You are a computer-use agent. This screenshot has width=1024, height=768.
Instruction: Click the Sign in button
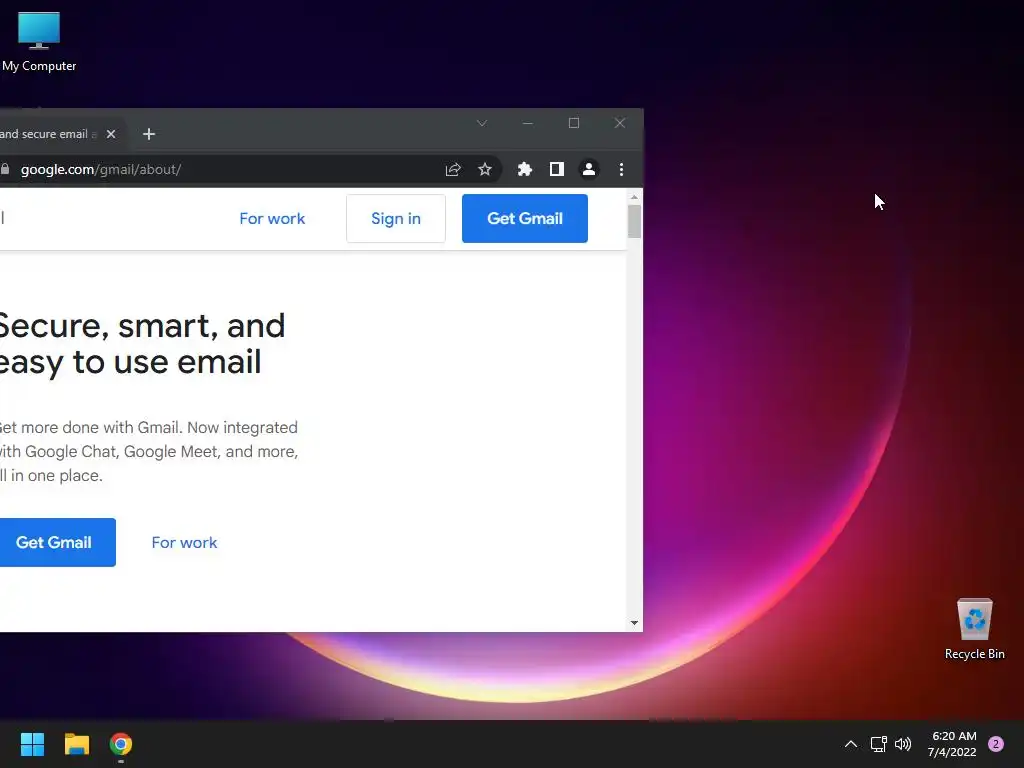click(396, 219)
